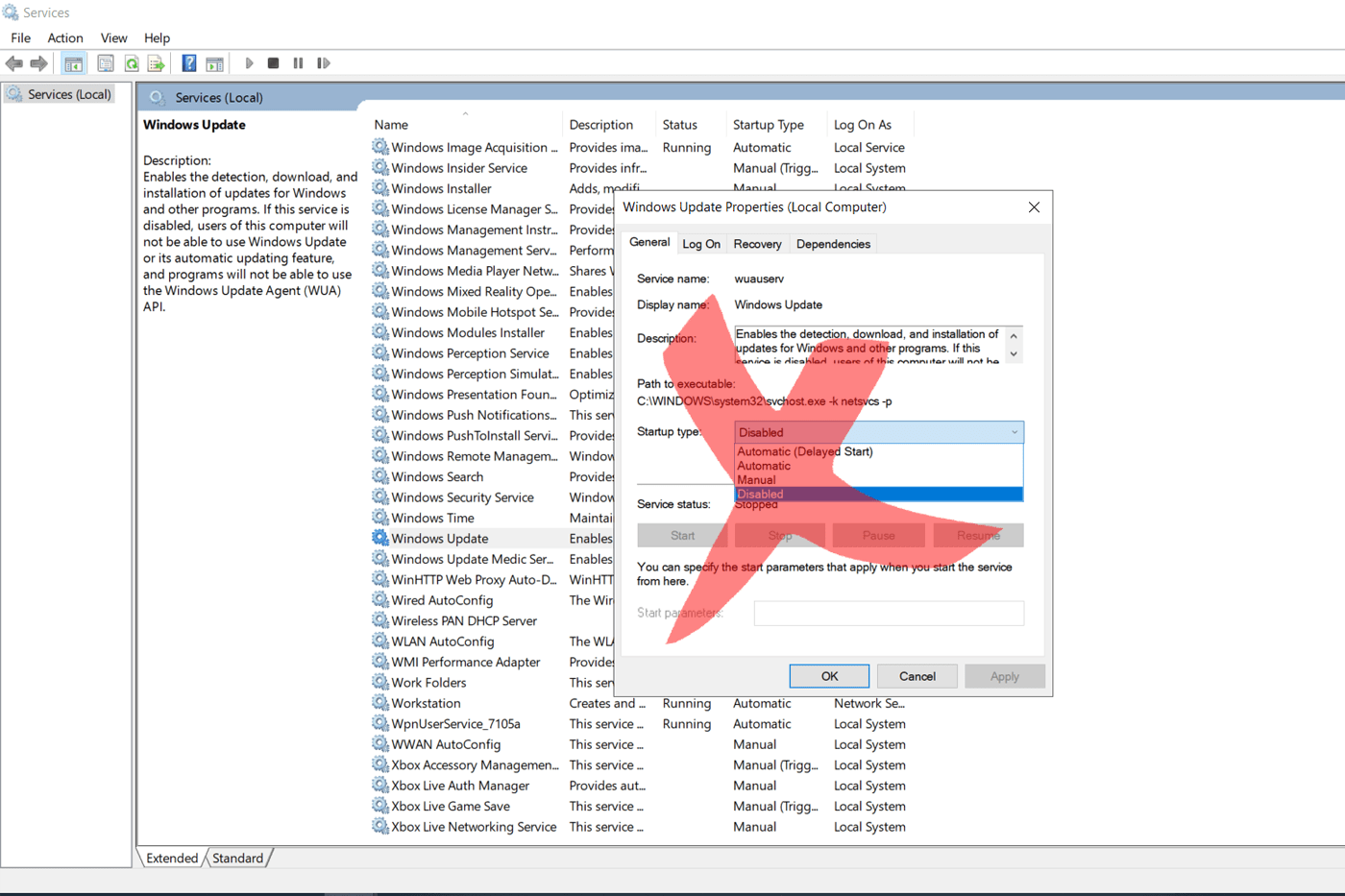Sort by the Log On As column header
Screen dimensions: 1345x896
863,125
